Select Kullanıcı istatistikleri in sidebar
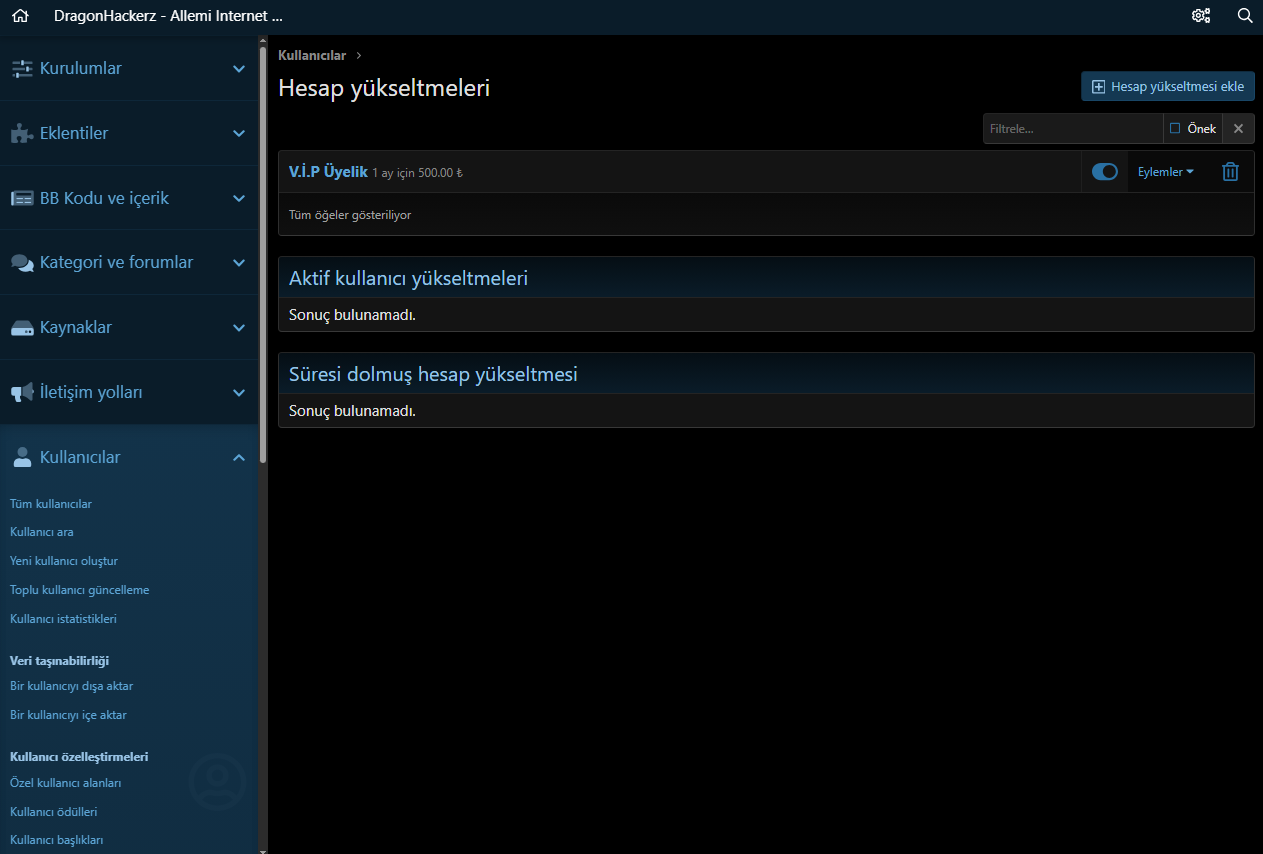Image resolution: width=1263 pixels, height=854 pixels. [63, 619]
